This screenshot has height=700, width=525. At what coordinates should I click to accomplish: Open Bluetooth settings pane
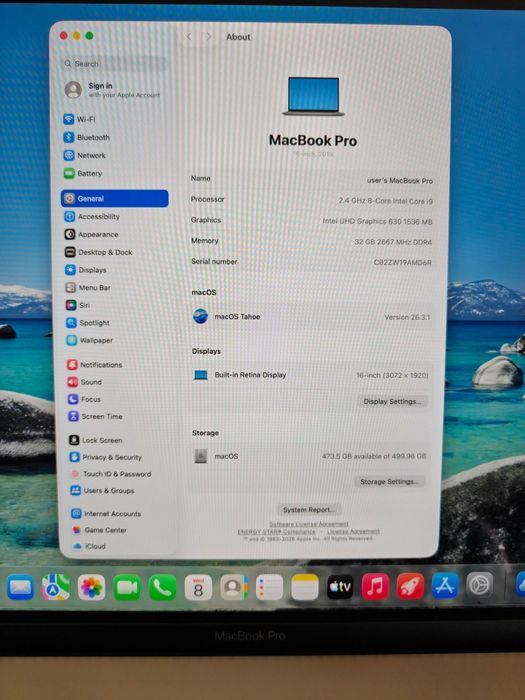pyautogui.click(x=87, y=137)
